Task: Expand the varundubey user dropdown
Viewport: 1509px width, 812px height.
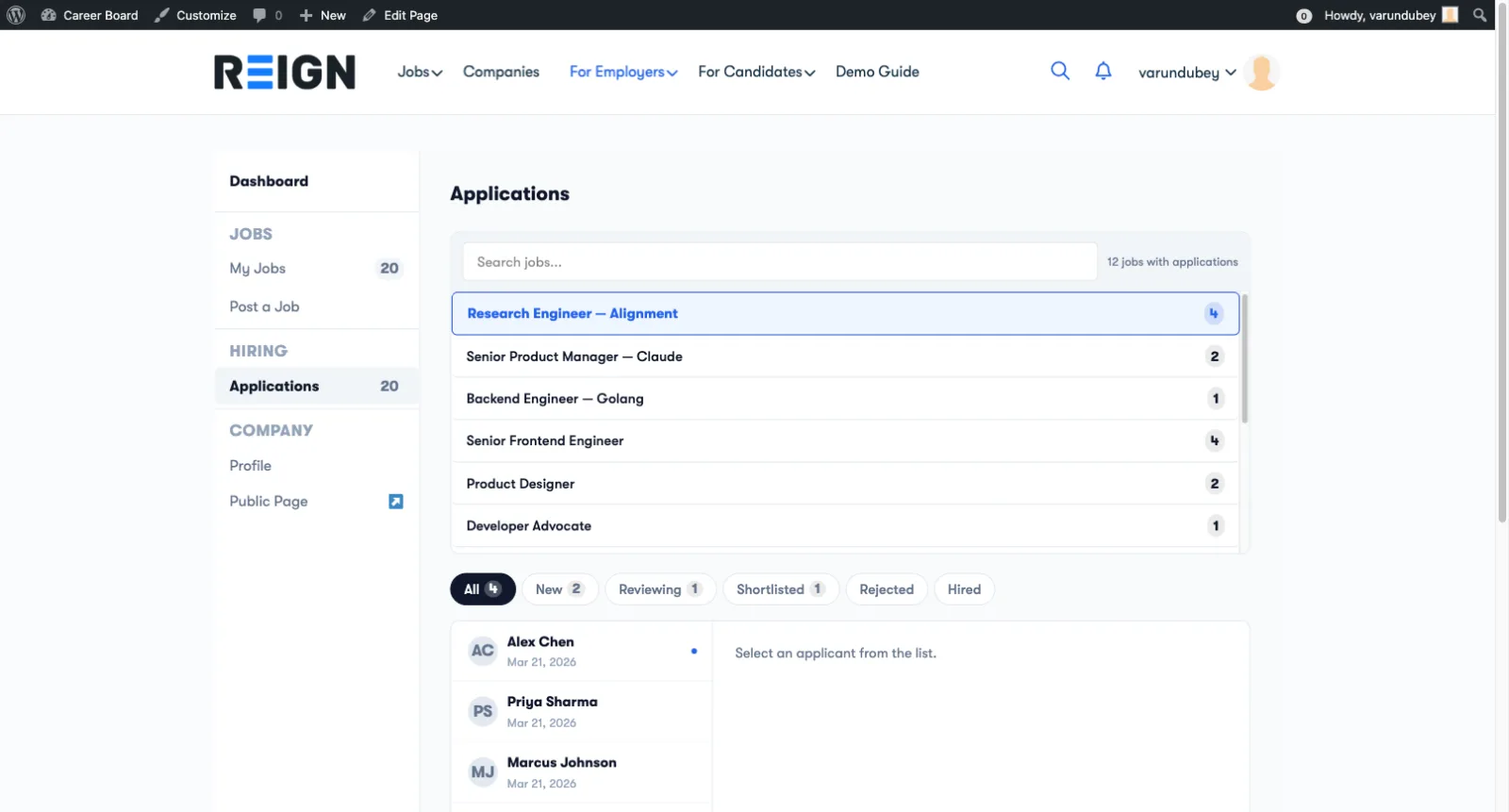Action: click(1187, 73)
